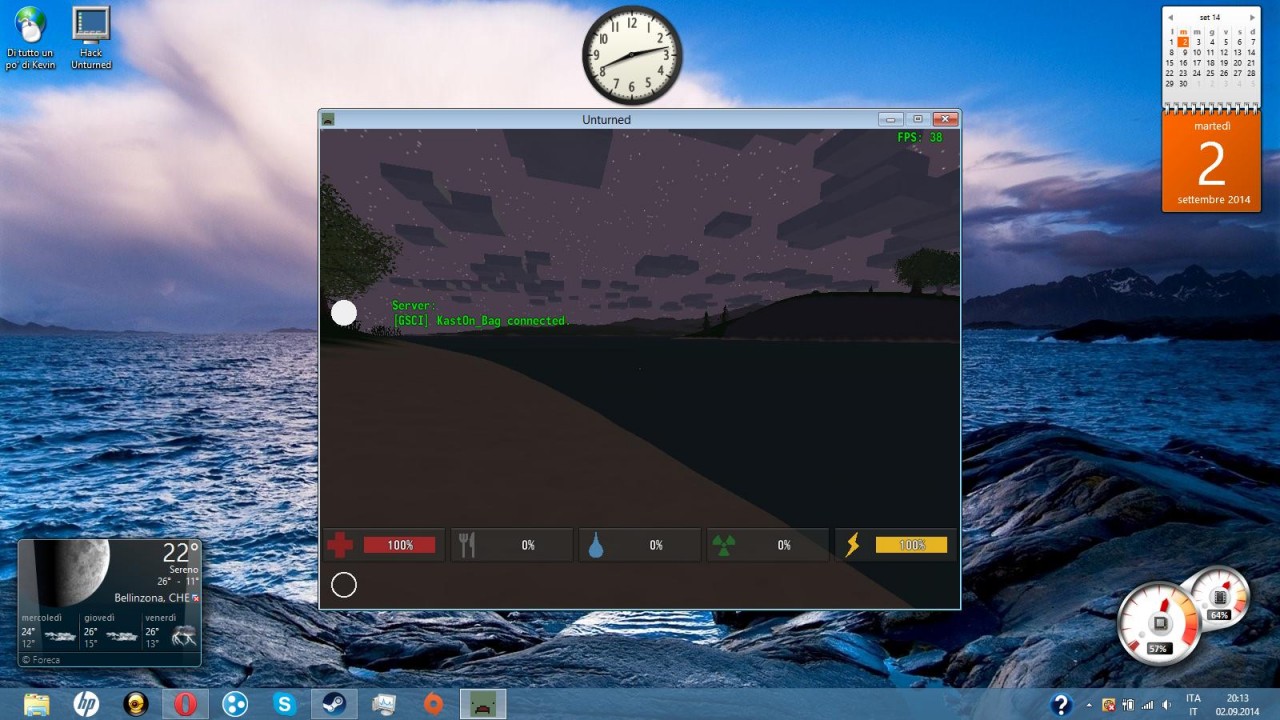Open the ITA input language selector

(1193, 704)
